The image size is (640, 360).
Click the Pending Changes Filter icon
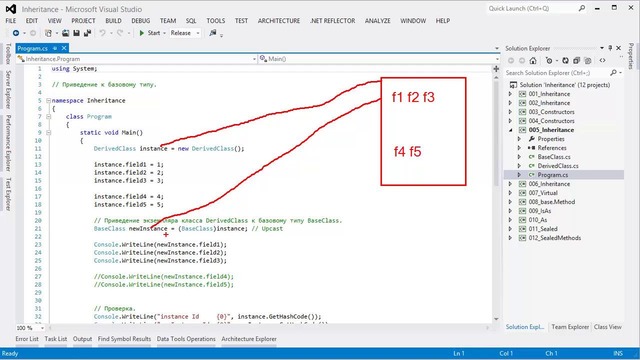coord(549,61)
